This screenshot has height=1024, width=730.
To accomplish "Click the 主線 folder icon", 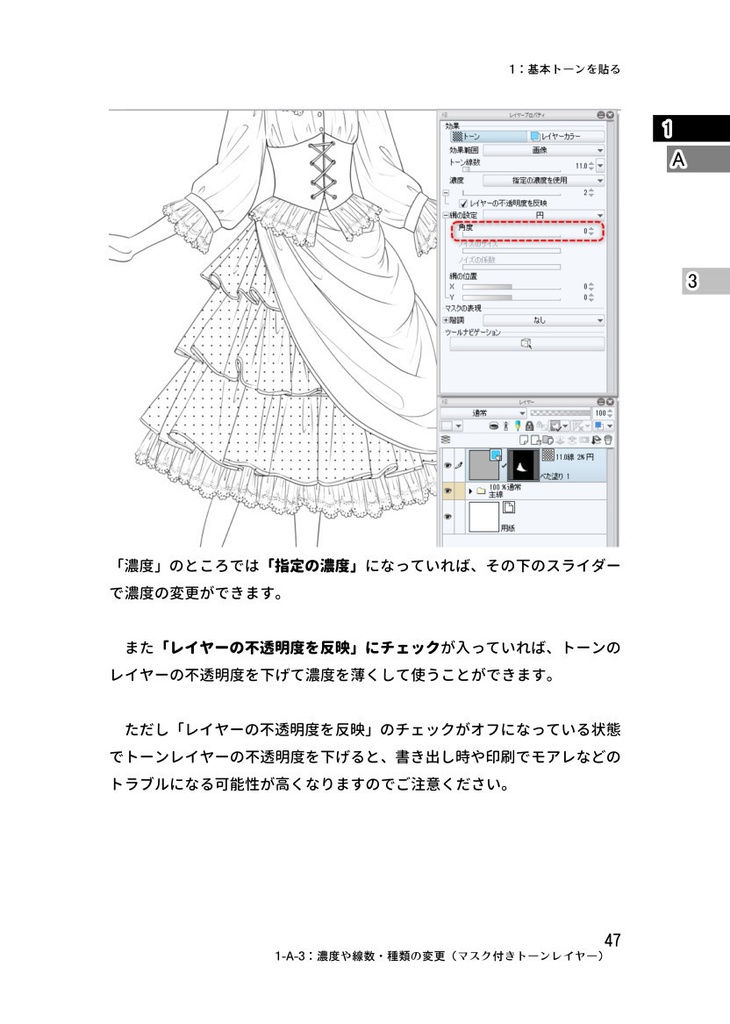I will [x=481, y=491].
